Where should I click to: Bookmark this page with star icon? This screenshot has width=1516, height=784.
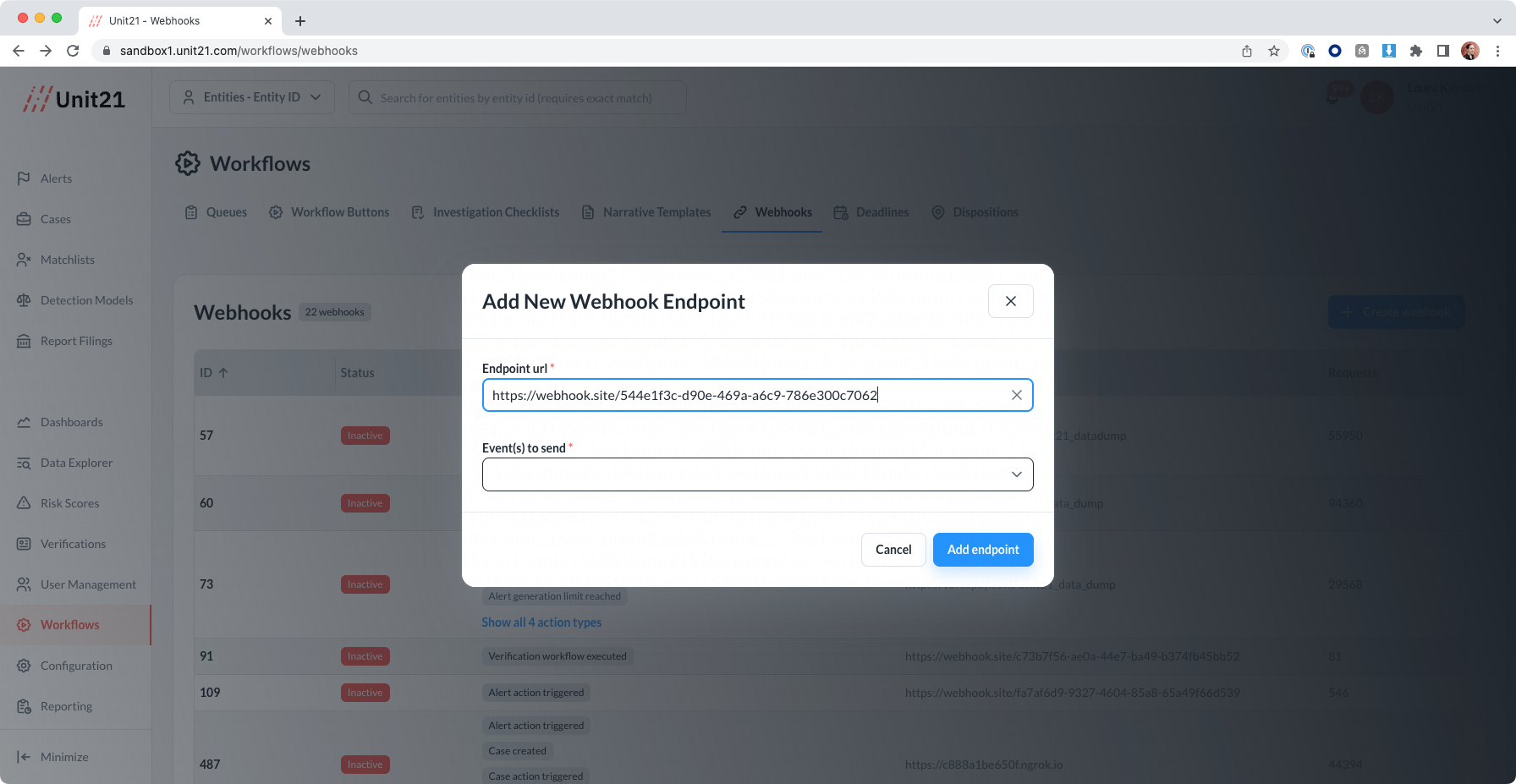1274,51
